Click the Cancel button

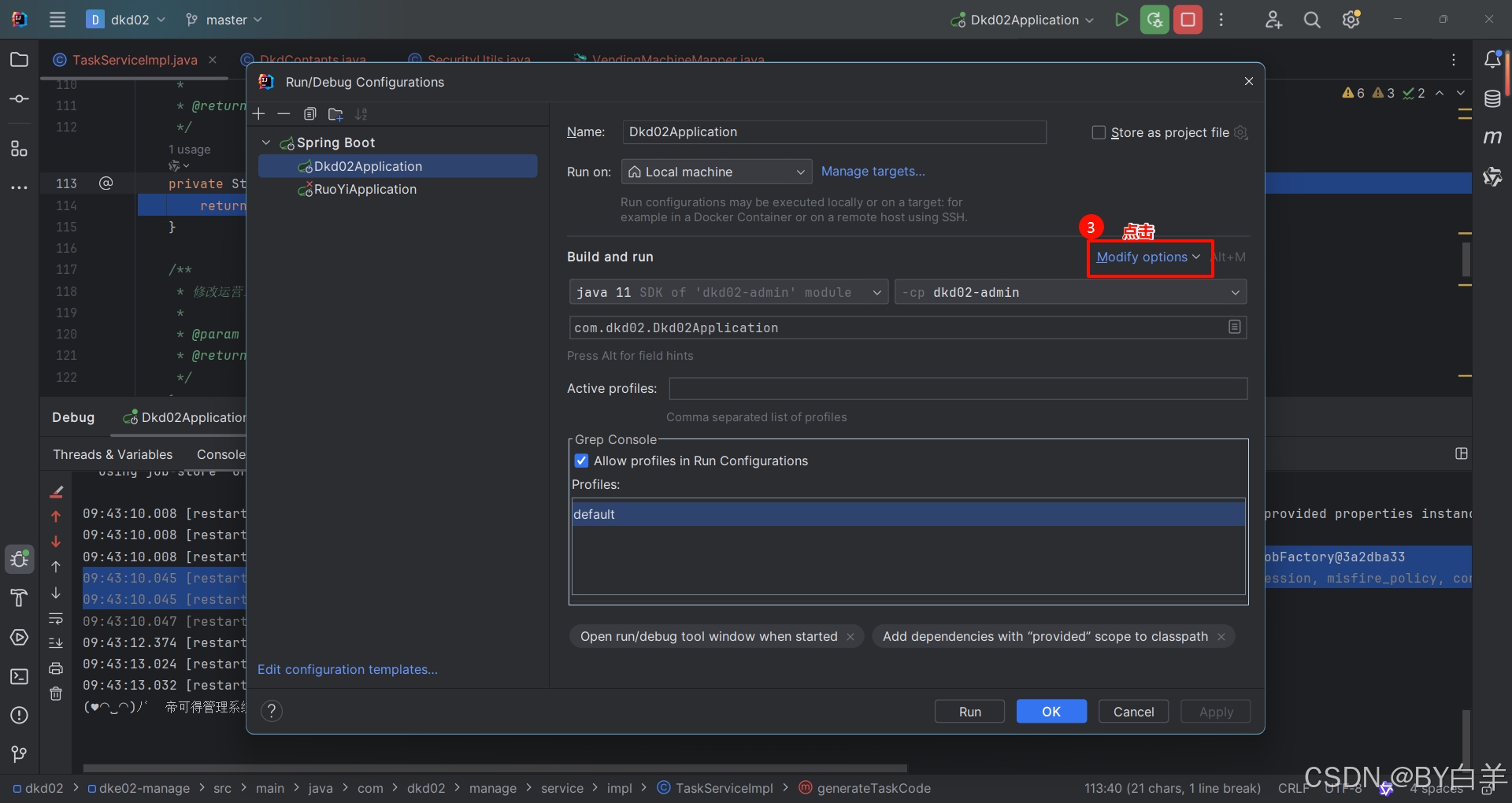(x=1133, y=712)
